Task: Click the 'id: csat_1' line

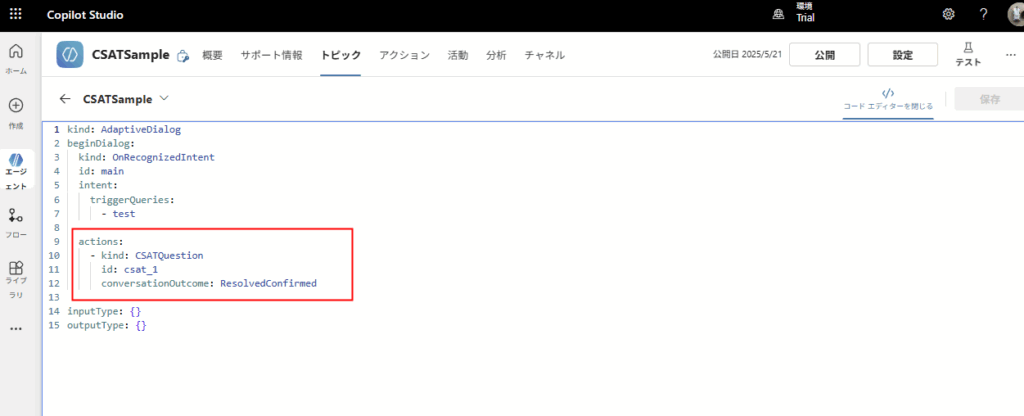Action: pos(129,269)
